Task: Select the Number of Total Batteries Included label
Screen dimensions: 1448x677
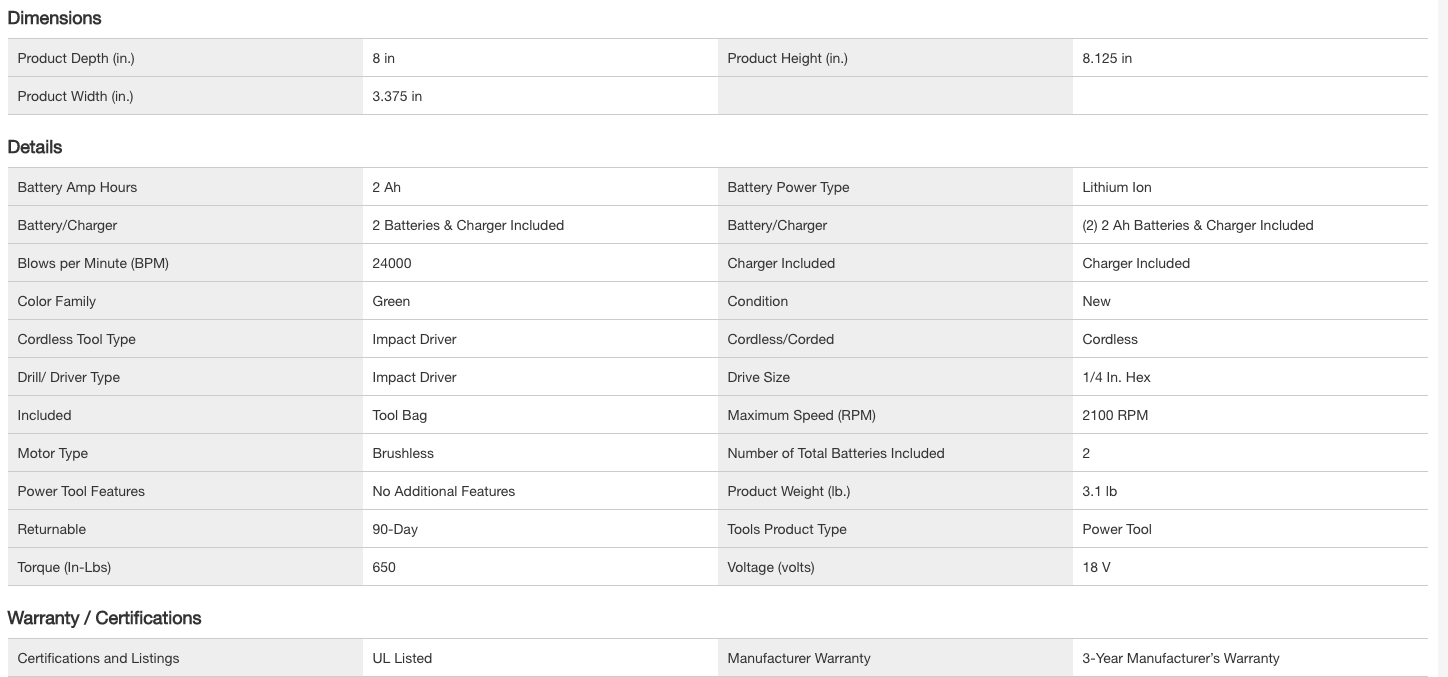Action: pos(835,453)
